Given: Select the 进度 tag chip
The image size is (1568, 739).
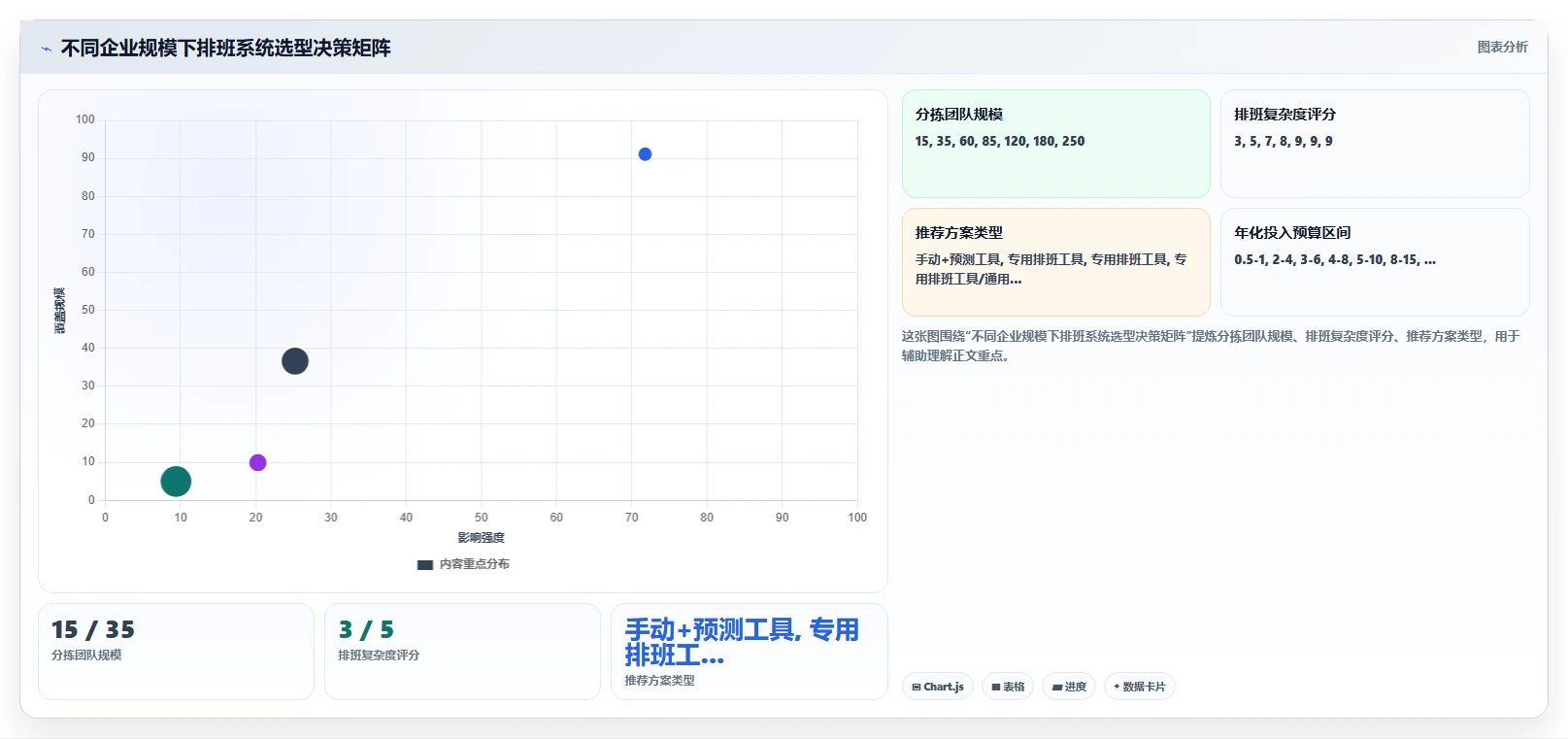Looking at the screenshot, I should (x=1069, y=687).
